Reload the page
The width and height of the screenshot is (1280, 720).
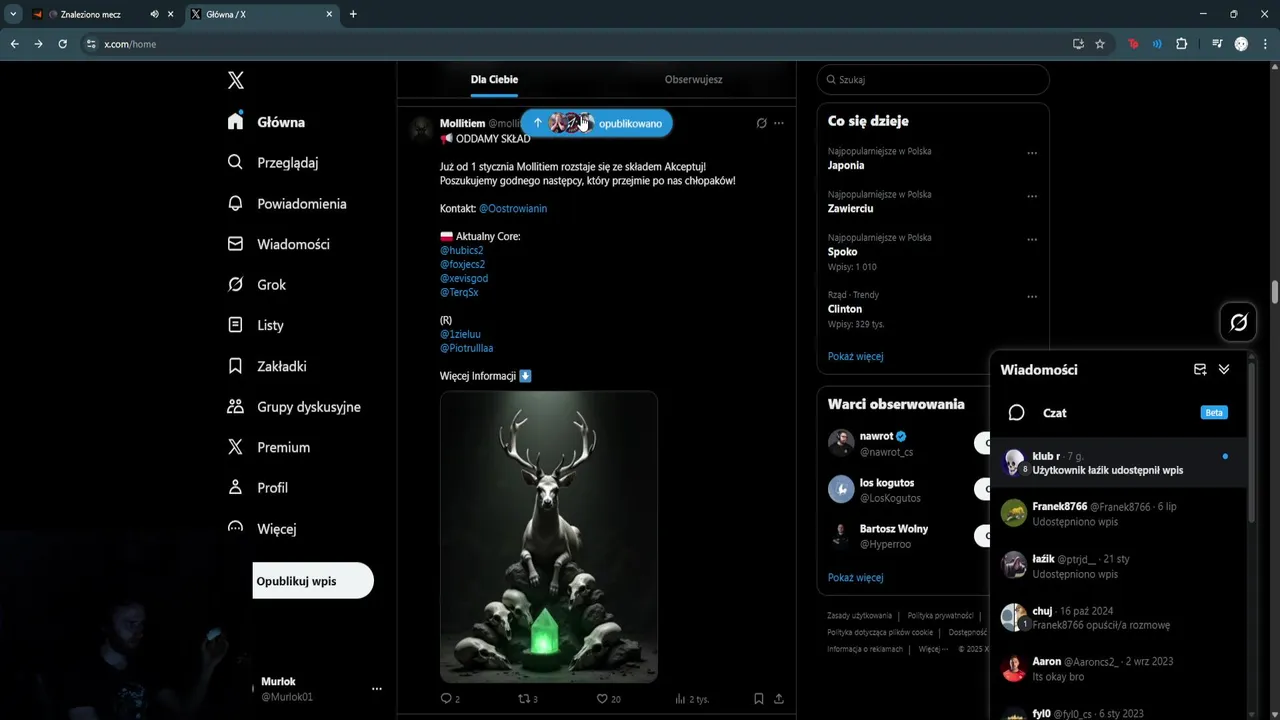pyautogui.click(x=62, y=44)
